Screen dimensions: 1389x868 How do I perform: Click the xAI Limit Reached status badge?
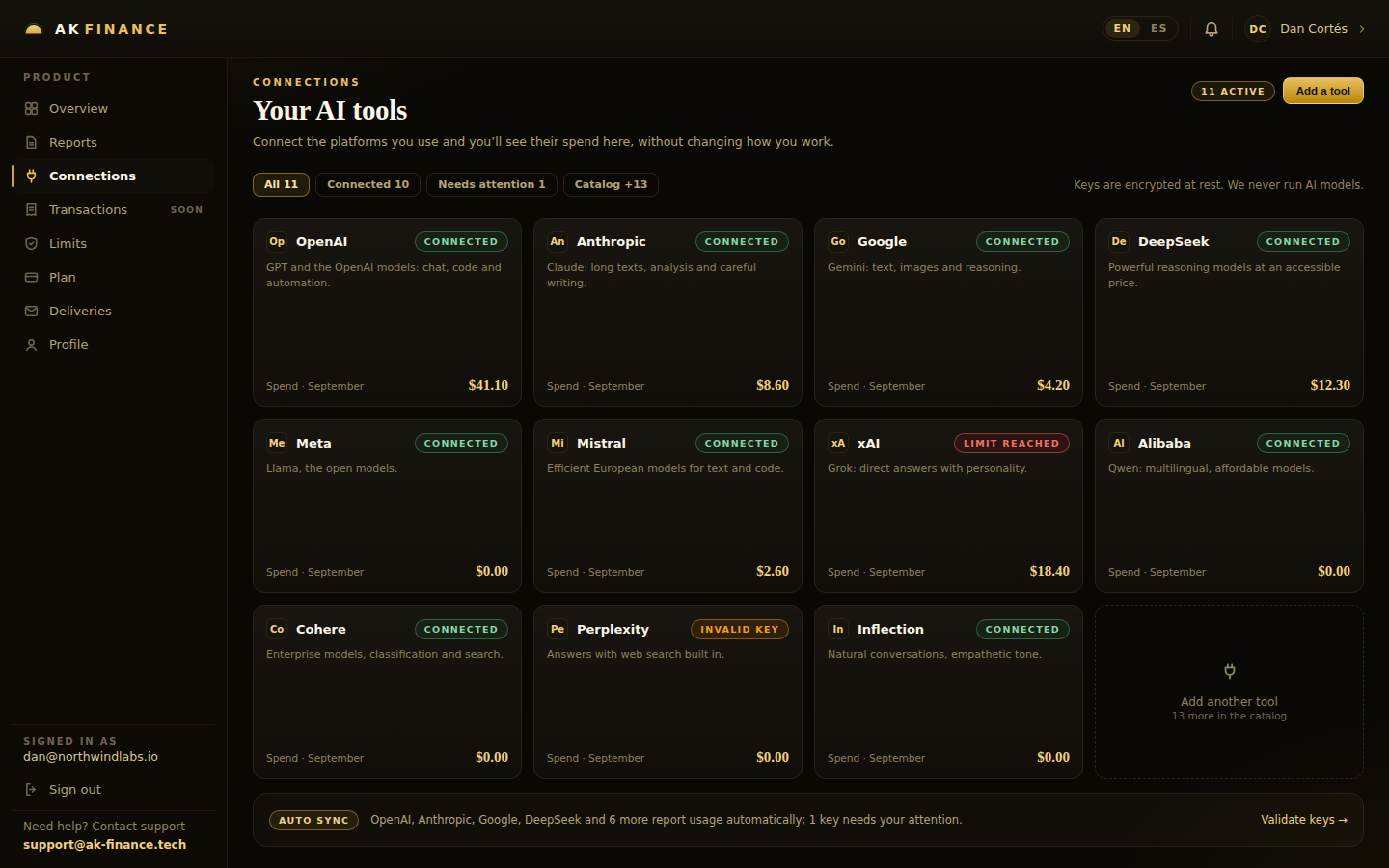click(1012, 444)
